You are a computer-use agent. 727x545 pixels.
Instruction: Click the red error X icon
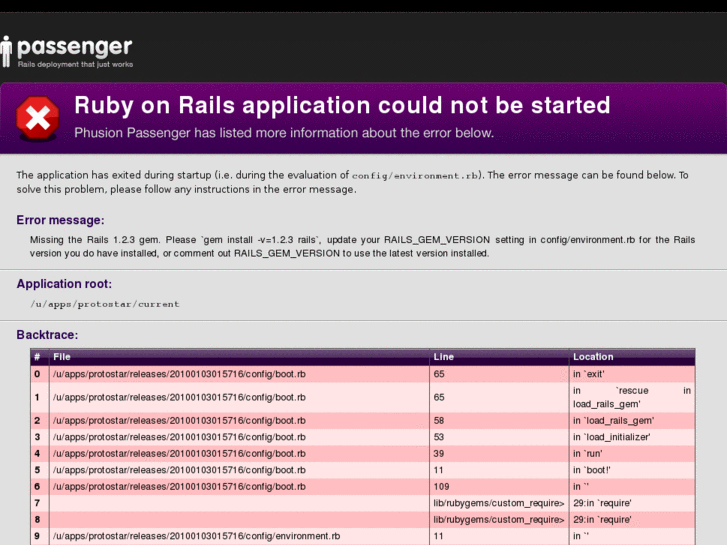[x=37, y=119]
